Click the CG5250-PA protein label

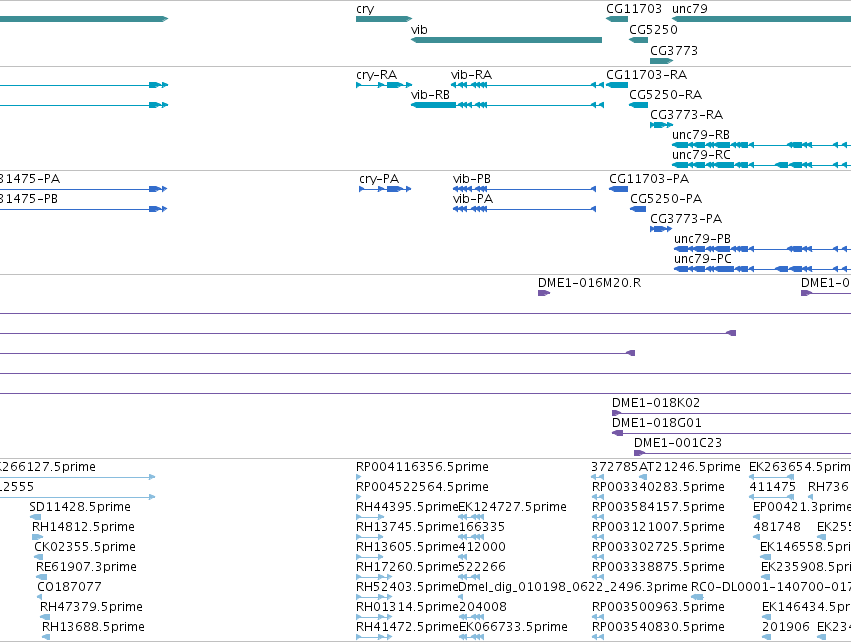click(x=666, y=199)
